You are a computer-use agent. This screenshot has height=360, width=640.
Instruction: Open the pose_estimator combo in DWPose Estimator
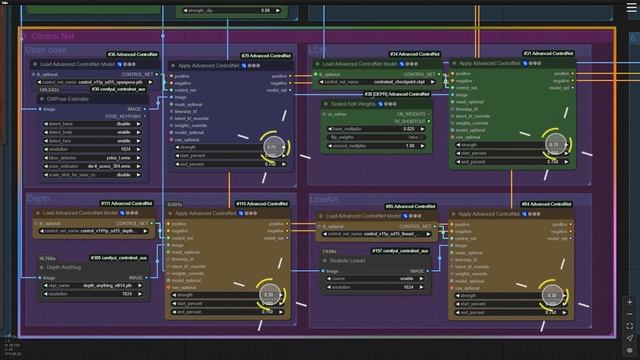coord(92,166)
